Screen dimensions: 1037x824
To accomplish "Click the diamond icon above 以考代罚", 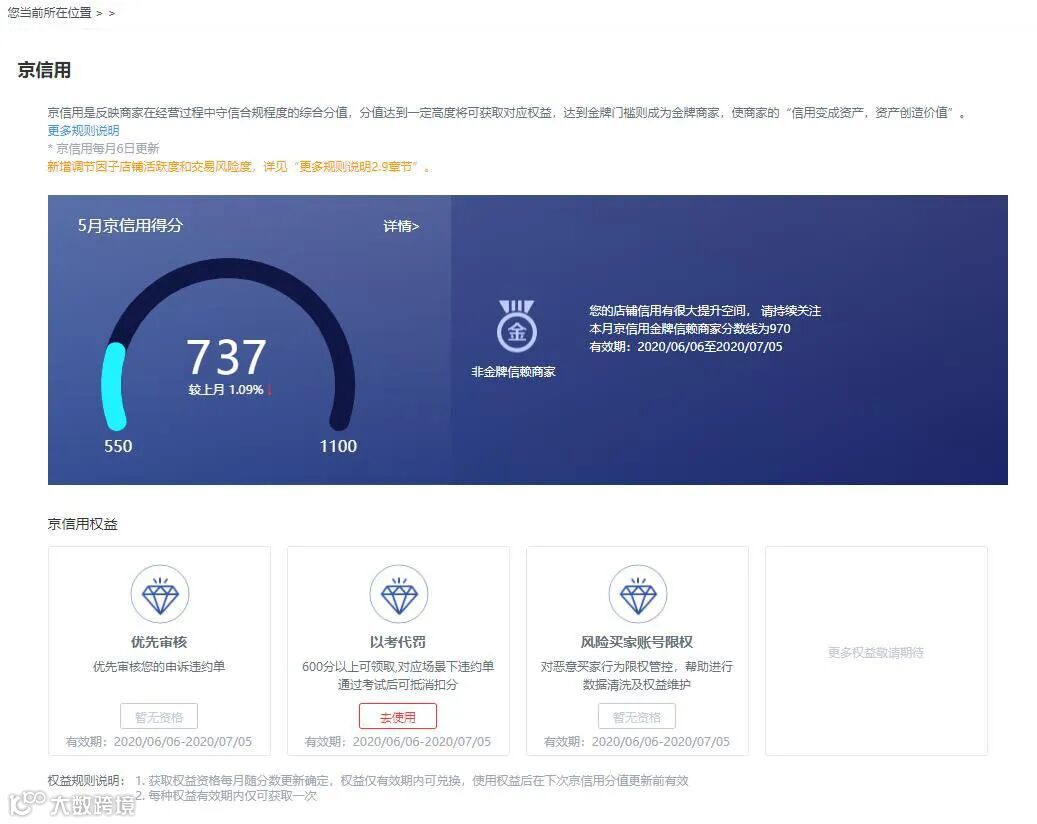I will pyautogui.click(x=399, y=594).
